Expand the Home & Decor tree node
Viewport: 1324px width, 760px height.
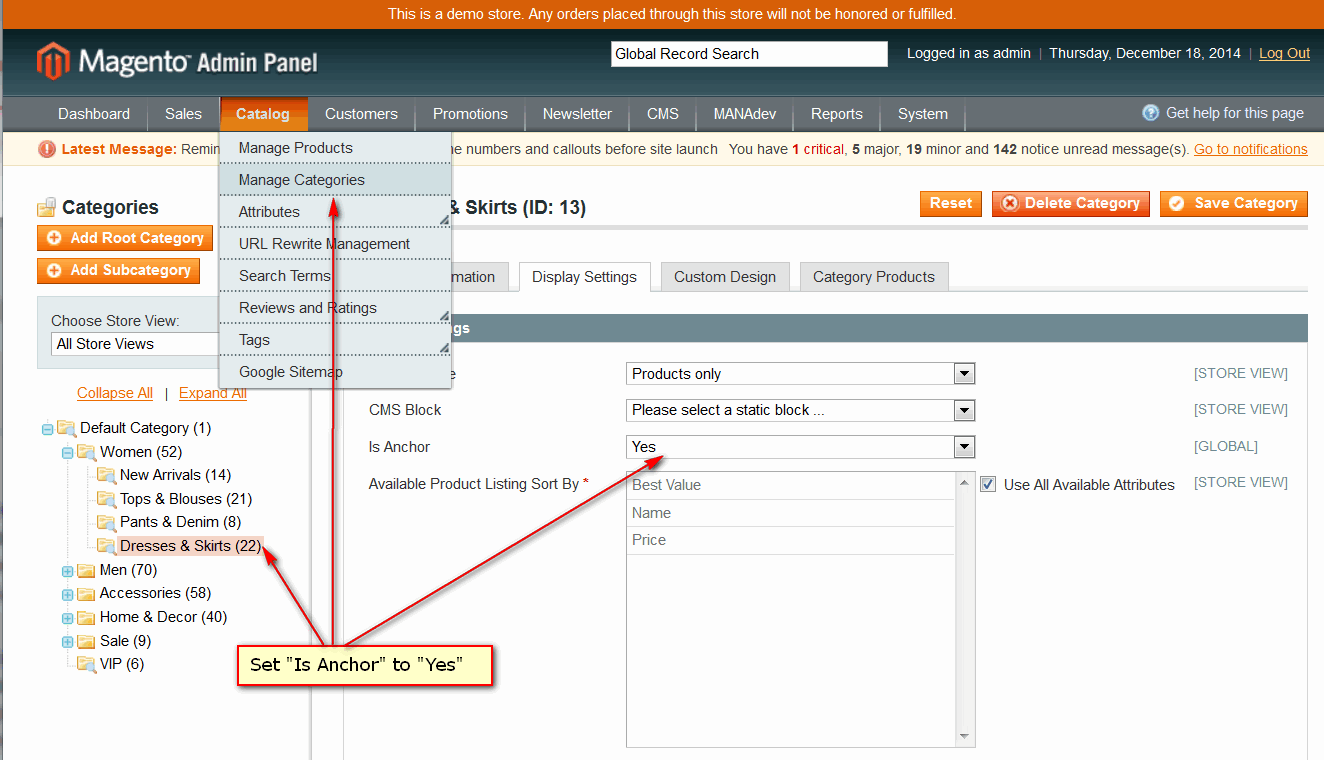(67, 618)
